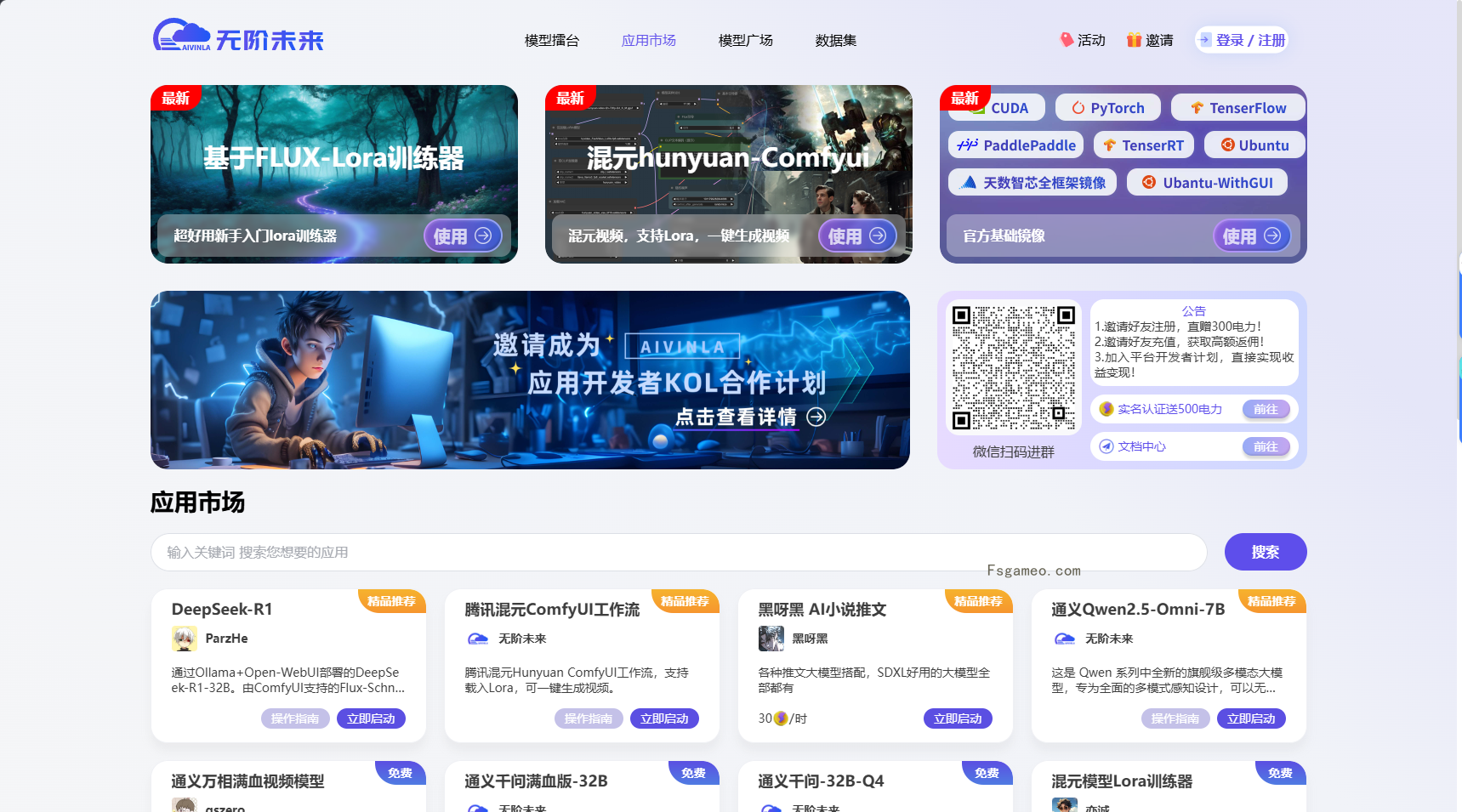
Task: Go to 模型广场 in top navigation
Action: coord(746,40)
